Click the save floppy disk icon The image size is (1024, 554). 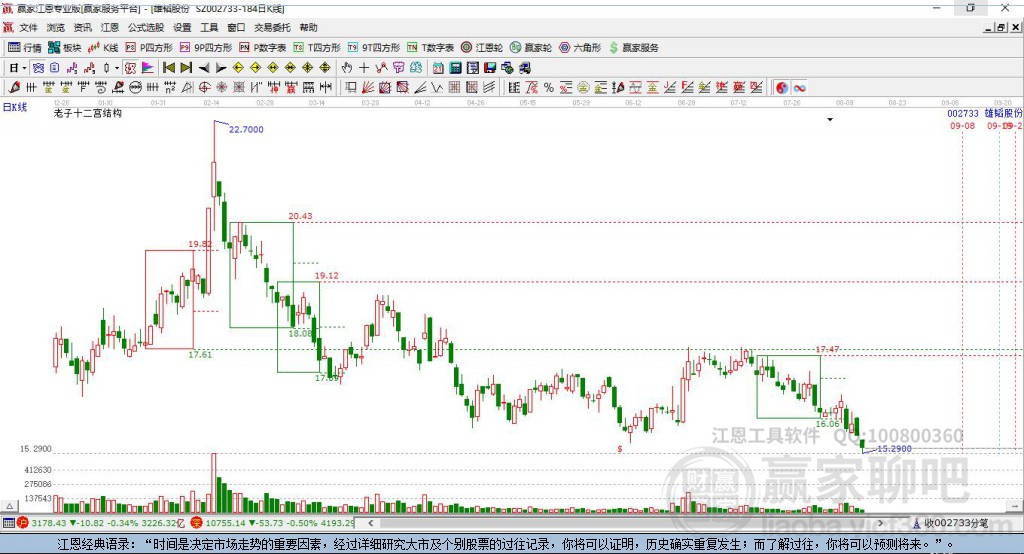tap(490, 68)
